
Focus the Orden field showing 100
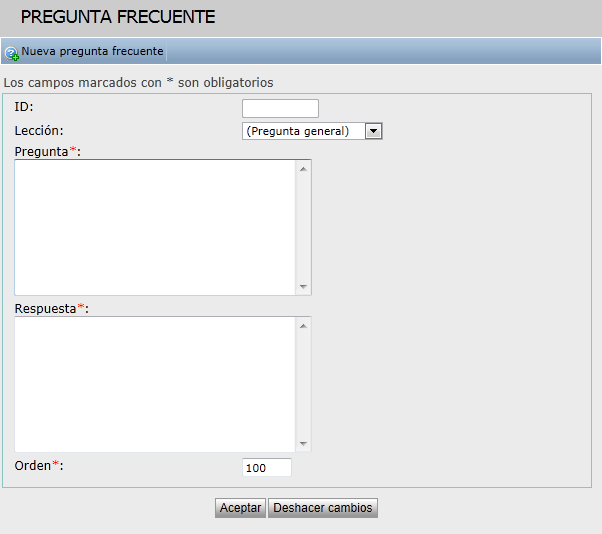[267, 467]
